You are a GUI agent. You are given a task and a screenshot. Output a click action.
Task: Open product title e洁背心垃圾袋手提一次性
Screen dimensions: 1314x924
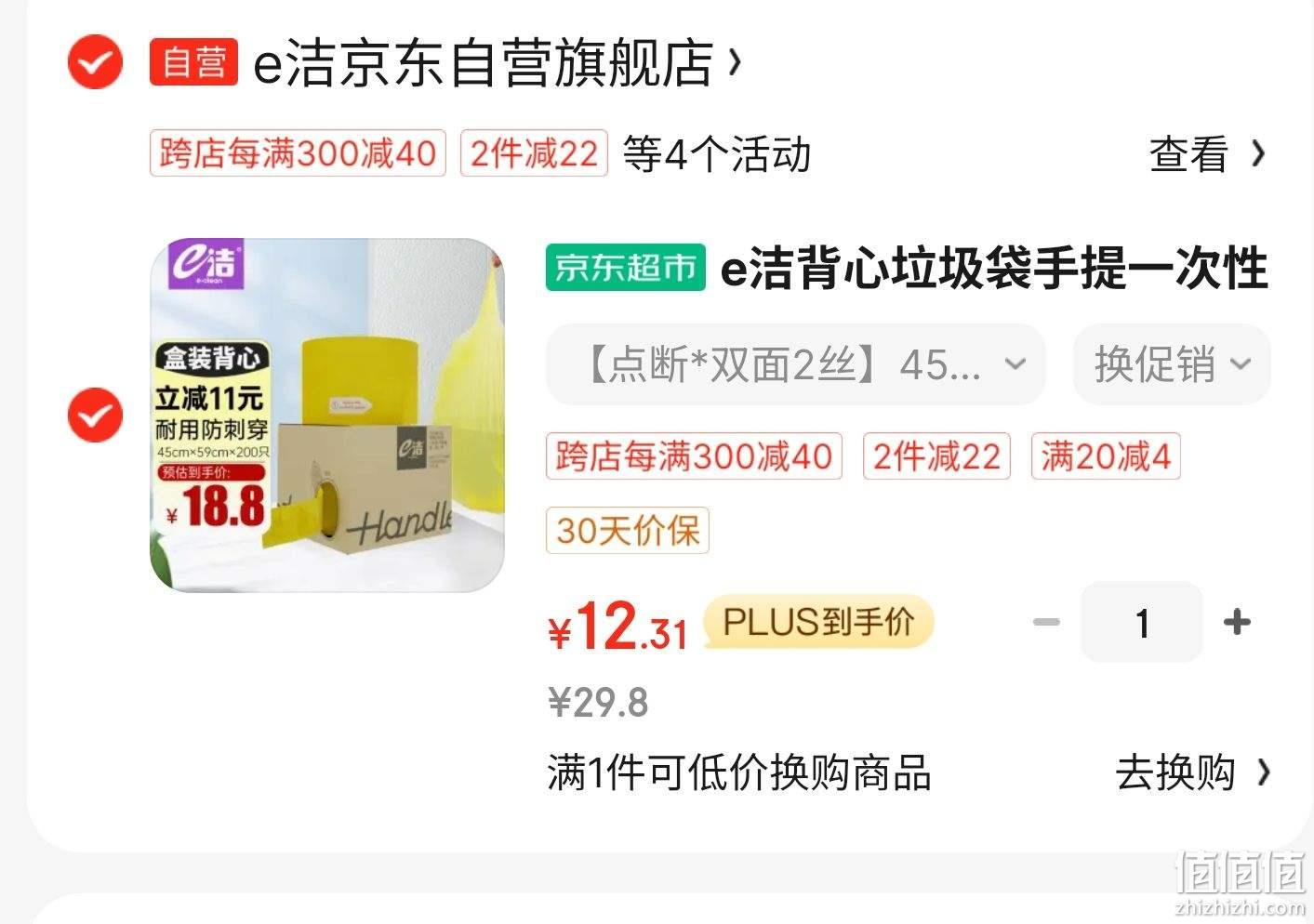click(994, 268)
